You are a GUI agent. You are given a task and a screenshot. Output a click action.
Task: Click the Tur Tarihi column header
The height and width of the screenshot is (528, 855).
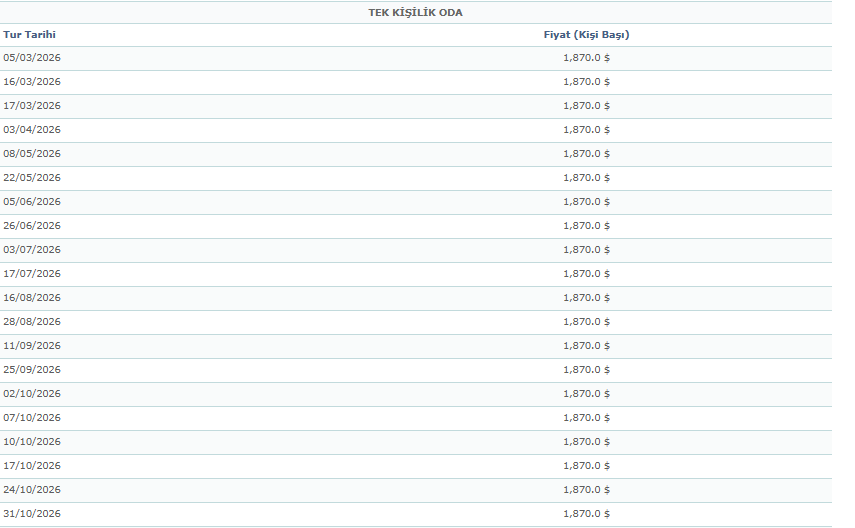point(29,35)
